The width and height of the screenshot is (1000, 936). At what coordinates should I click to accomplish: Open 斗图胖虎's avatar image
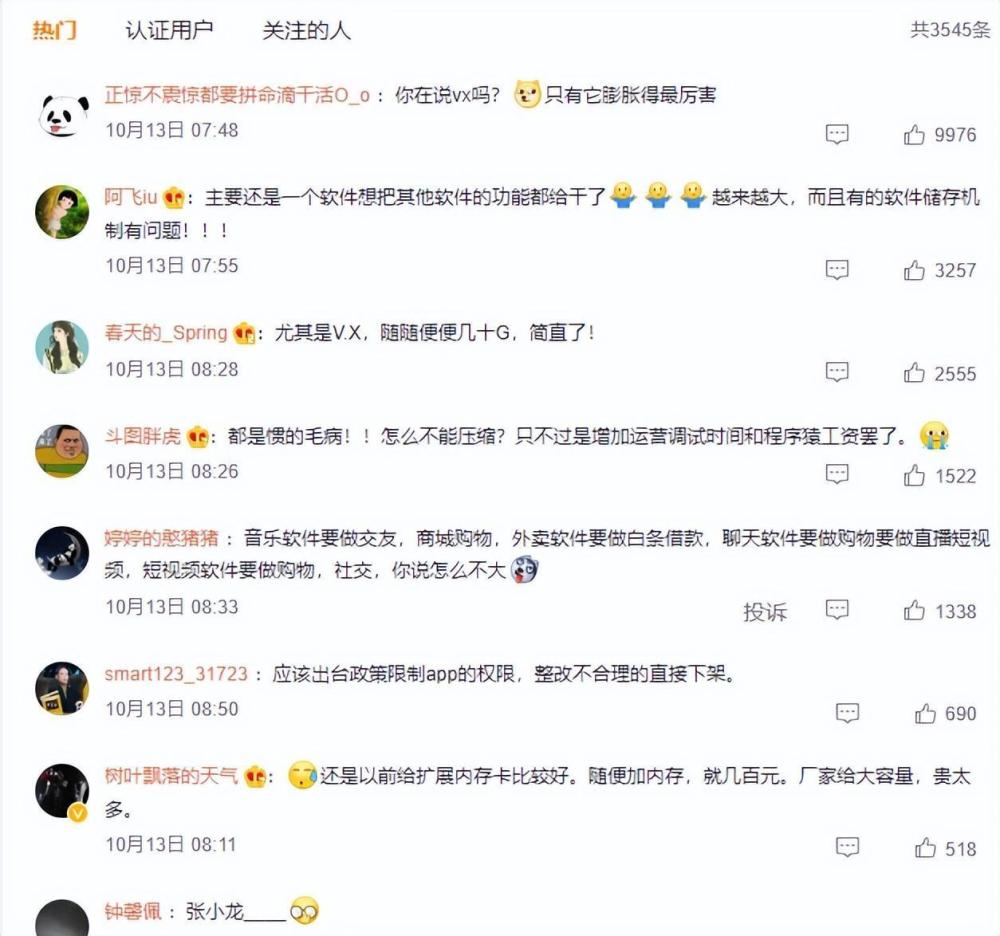pos(62,451)
